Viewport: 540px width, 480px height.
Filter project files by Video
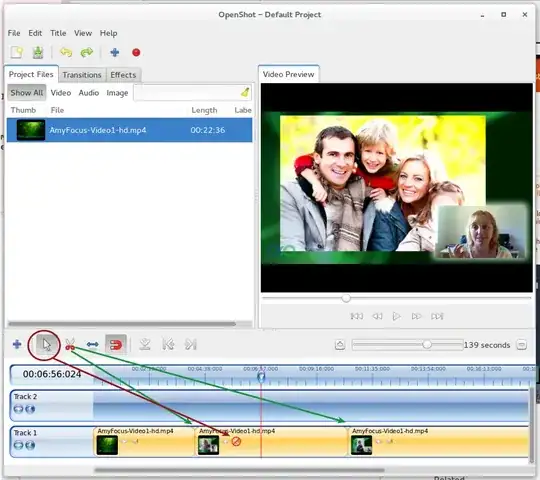click(x=61, y=93)
